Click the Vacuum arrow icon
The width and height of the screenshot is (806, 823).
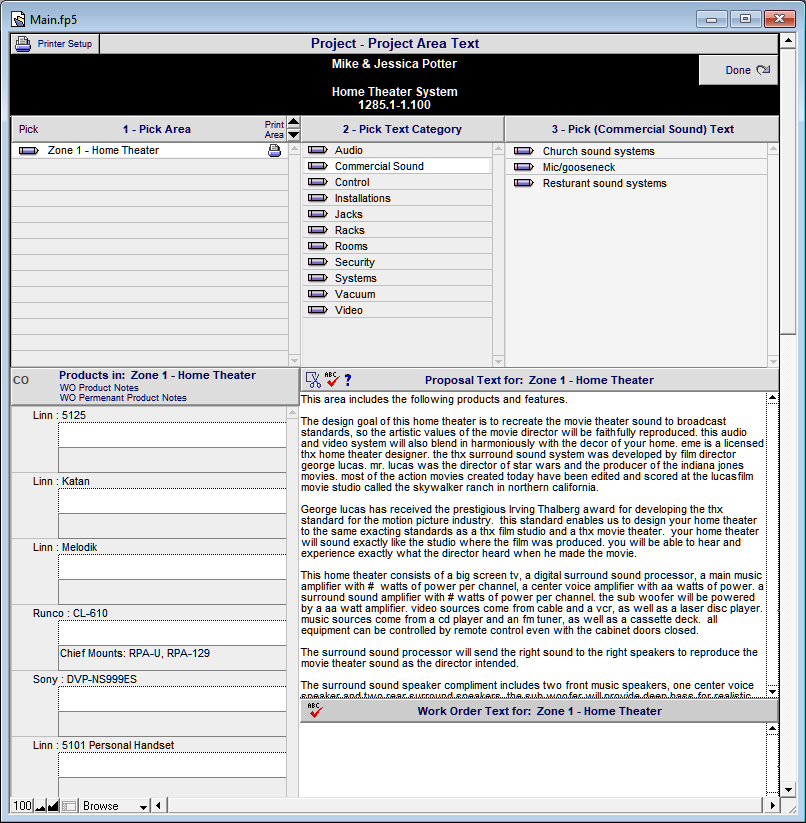click(317, 294)
